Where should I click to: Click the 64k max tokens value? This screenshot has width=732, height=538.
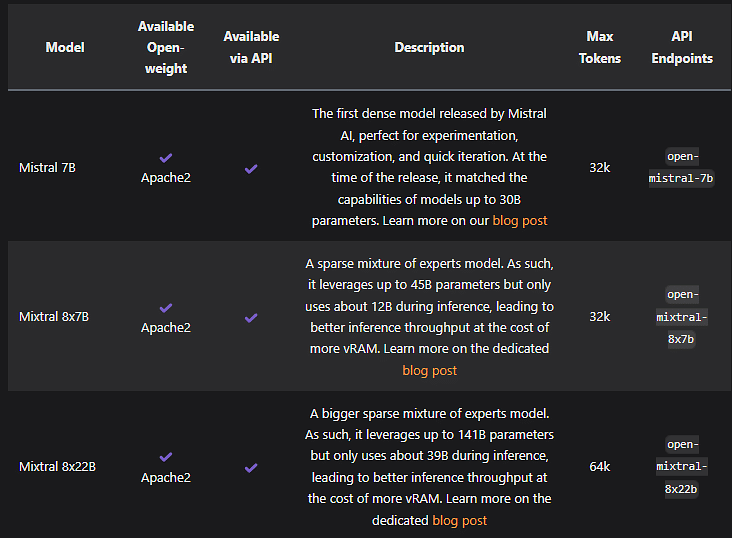600,467
